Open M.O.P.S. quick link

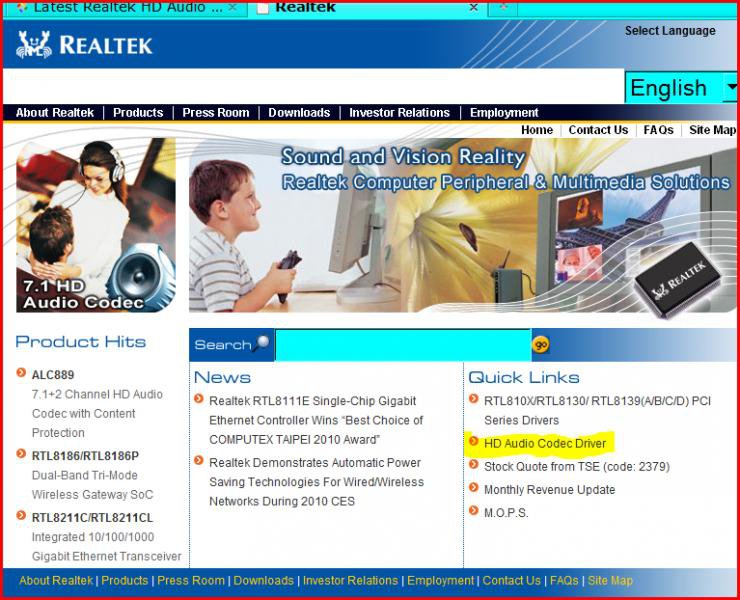click(x=506, y=513)
